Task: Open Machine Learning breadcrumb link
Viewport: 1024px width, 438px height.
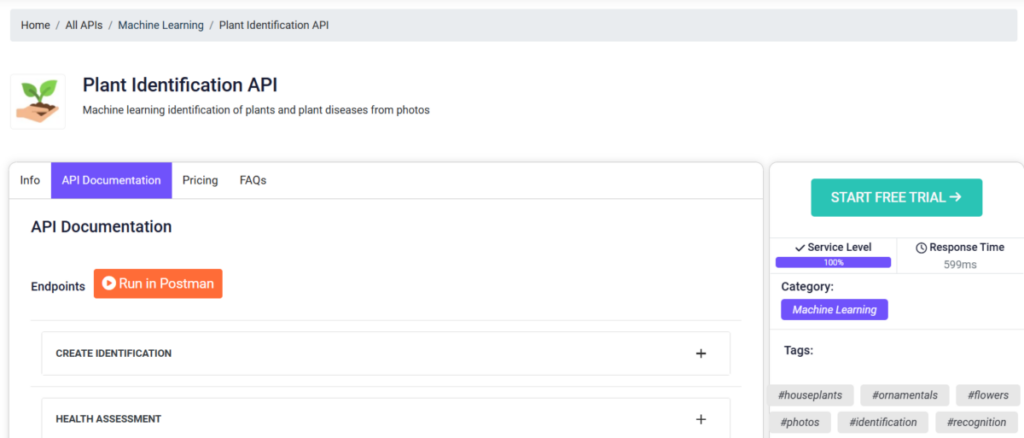Action: pyautogui.click(x=161, y=25)
